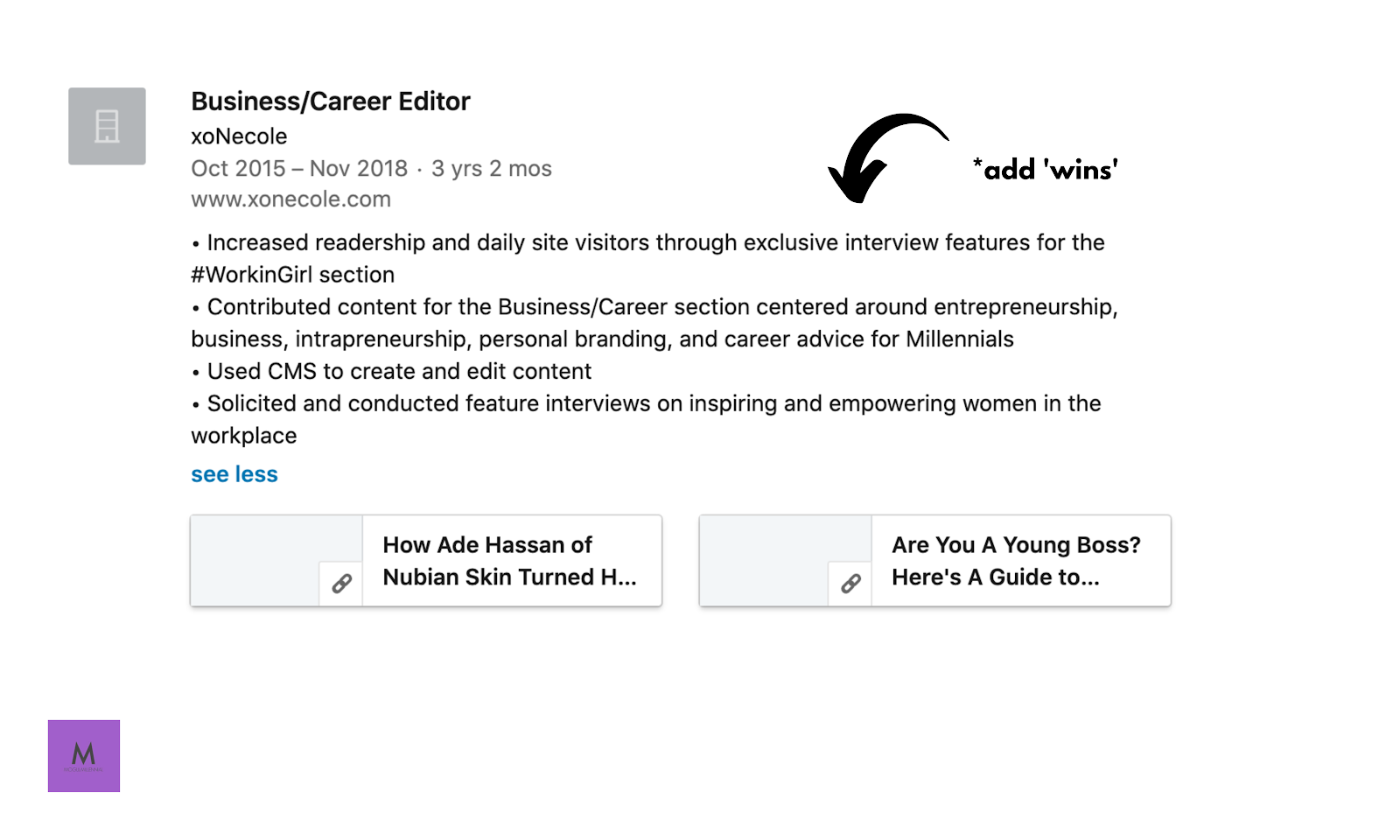Click the xoNecole company placeholder logo
The width and height of the screenshot is (1400, 840).
(107, 126)
